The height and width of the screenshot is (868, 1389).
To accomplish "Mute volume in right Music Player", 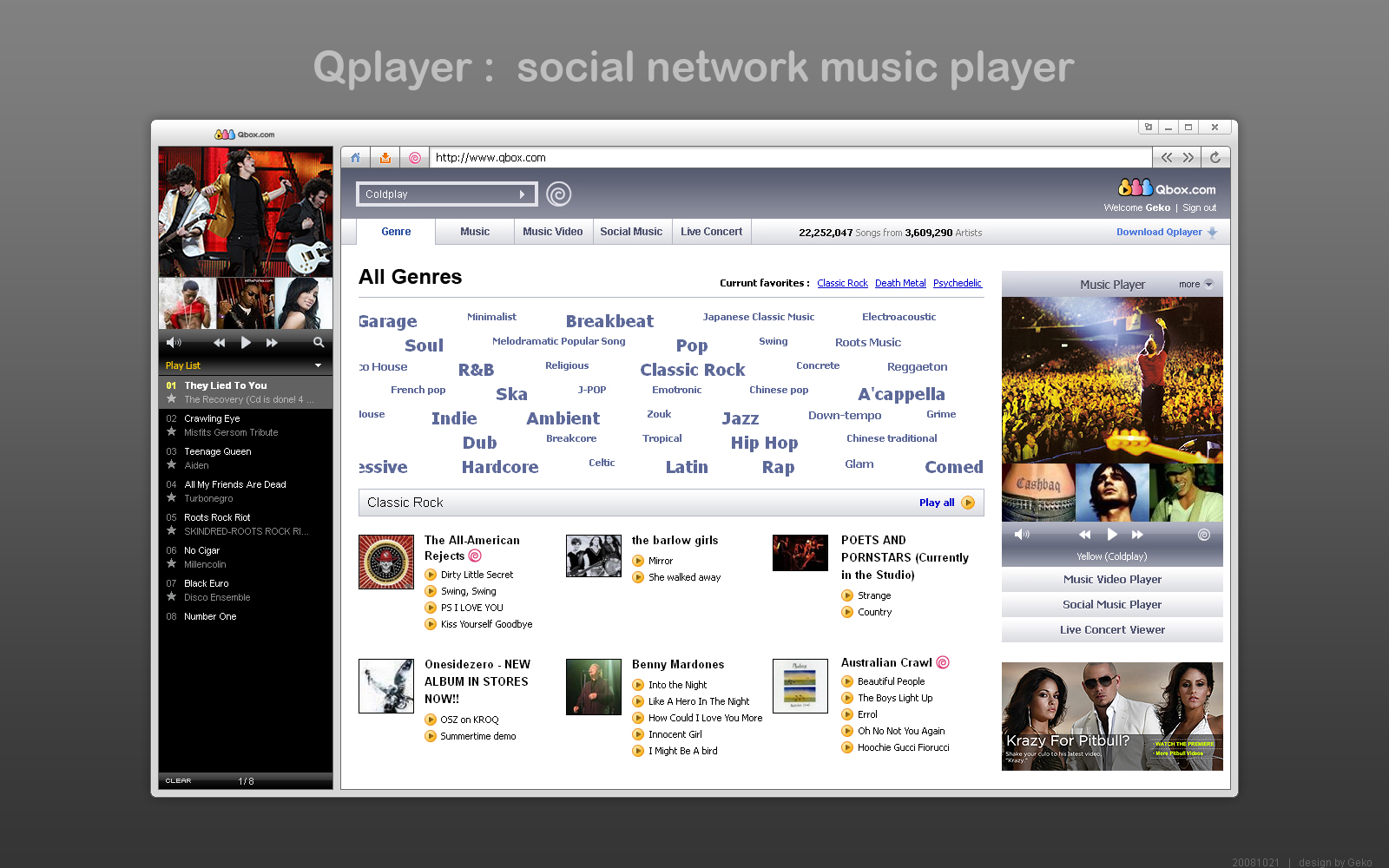I will coord(1022,535).
